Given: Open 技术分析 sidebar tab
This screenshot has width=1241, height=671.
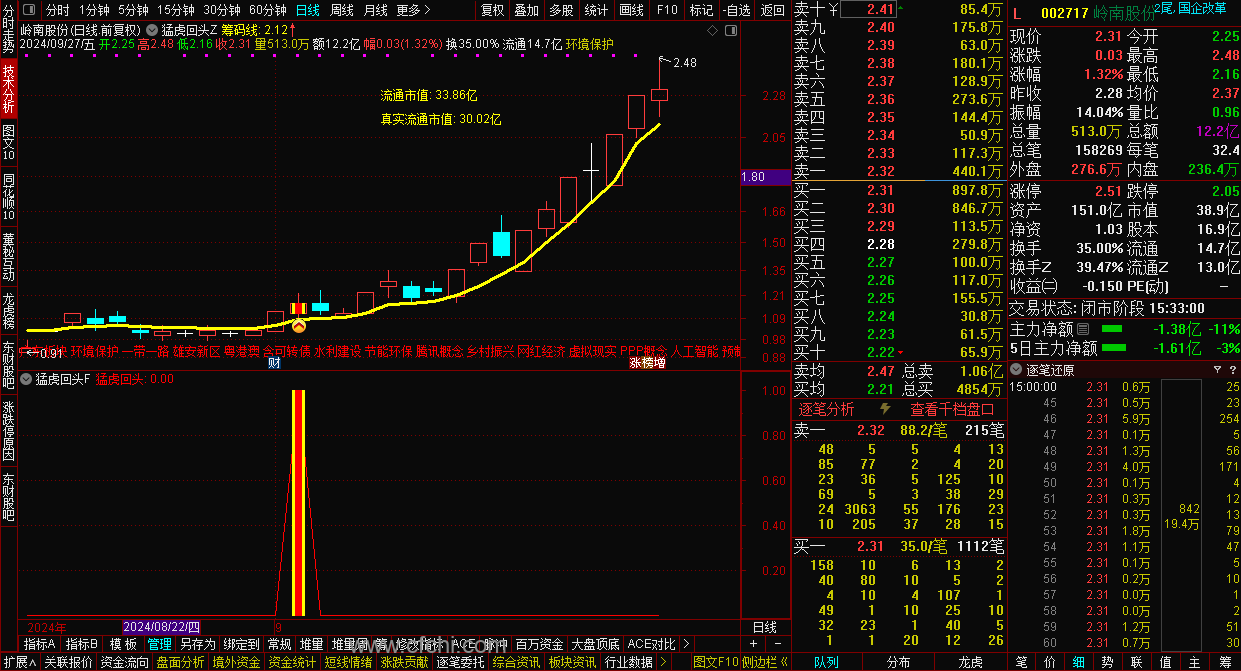Looking at the screenshot, I should 8,88.
